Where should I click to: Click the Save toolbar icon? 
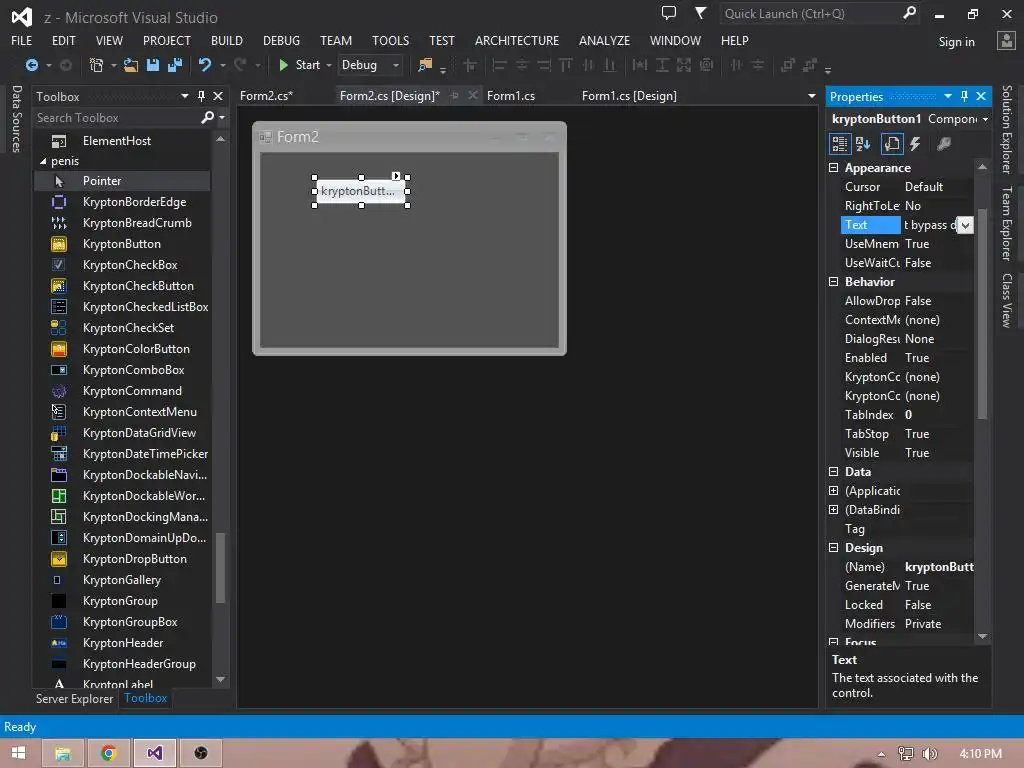153,65
